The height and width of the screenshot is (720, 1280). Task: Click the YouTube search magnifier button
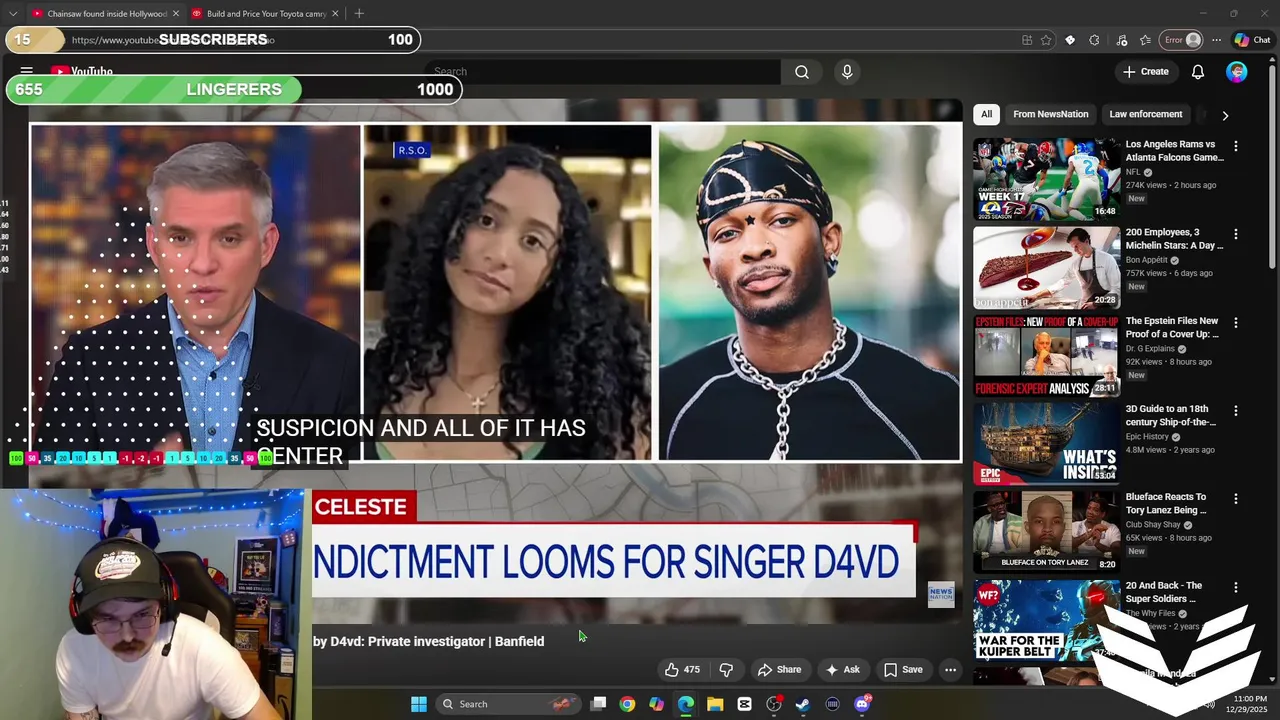802,72
